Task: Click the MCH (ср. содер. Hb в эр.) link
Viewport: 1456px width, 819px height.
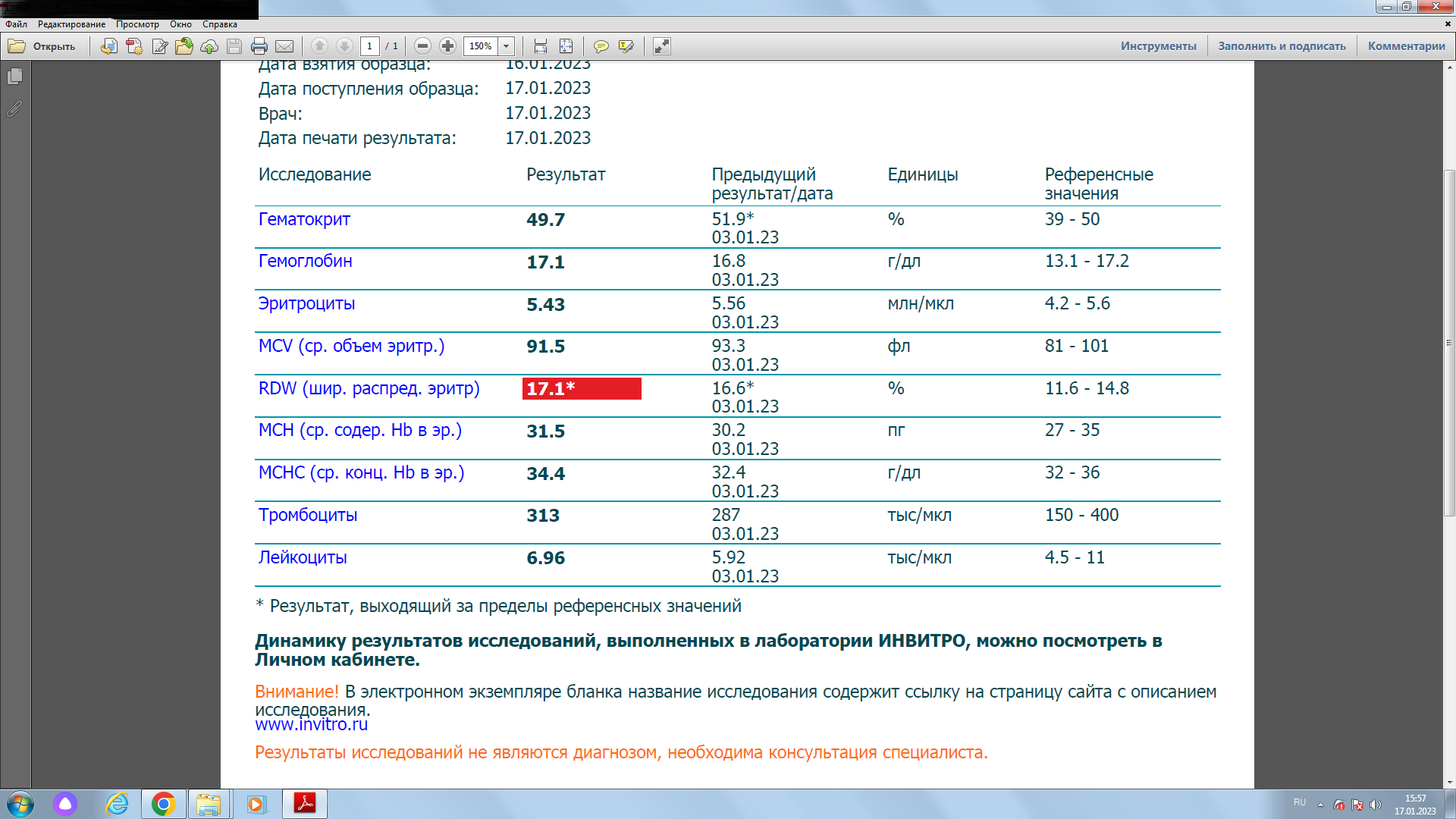Action: (x=359, y=431)
